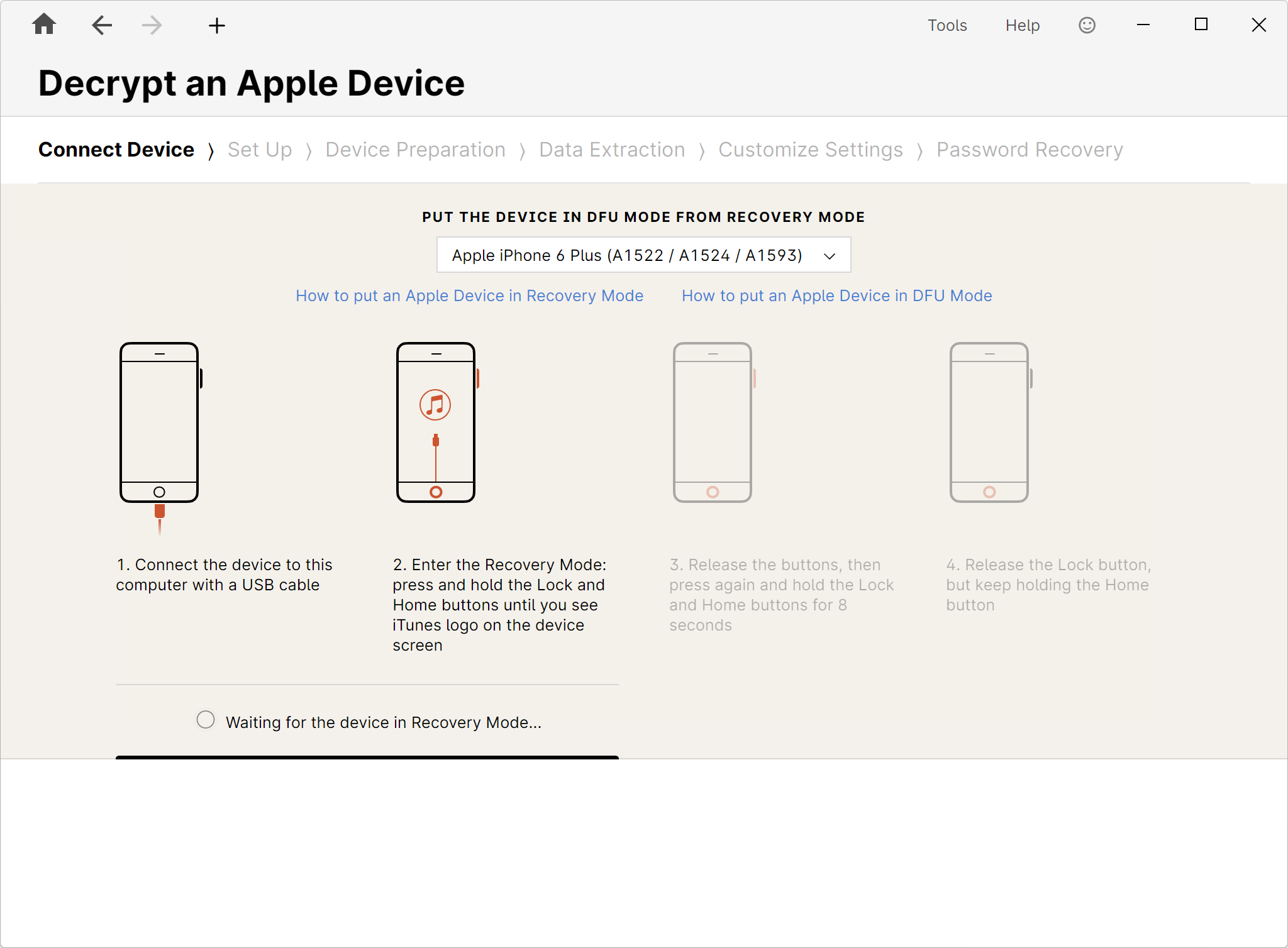Select the Set Up step
1288x948 pixels.
(x=260, y=150)
